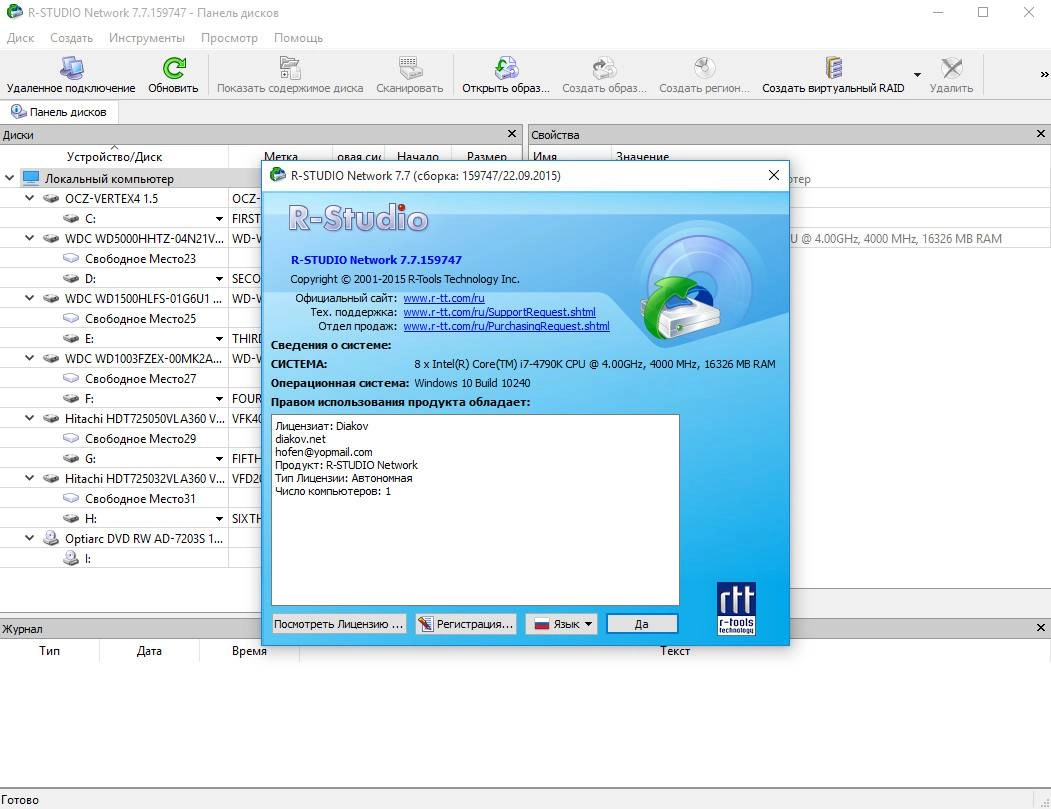Viewport: 1051px width, 809px height.
Task: Collapse the Hitachi HDT725050VLA360 node
Action: point(29,418)
